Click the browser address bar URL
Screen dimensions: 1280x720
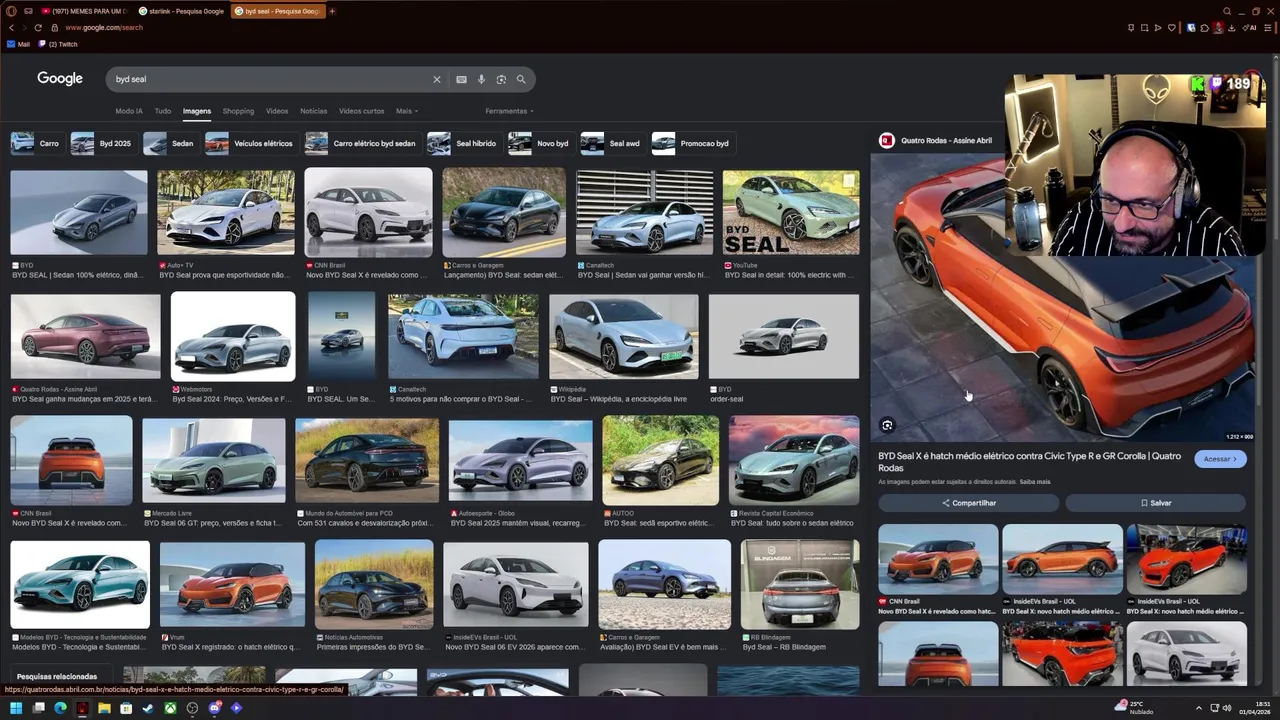pyautogui.click(x=104, y=28)
